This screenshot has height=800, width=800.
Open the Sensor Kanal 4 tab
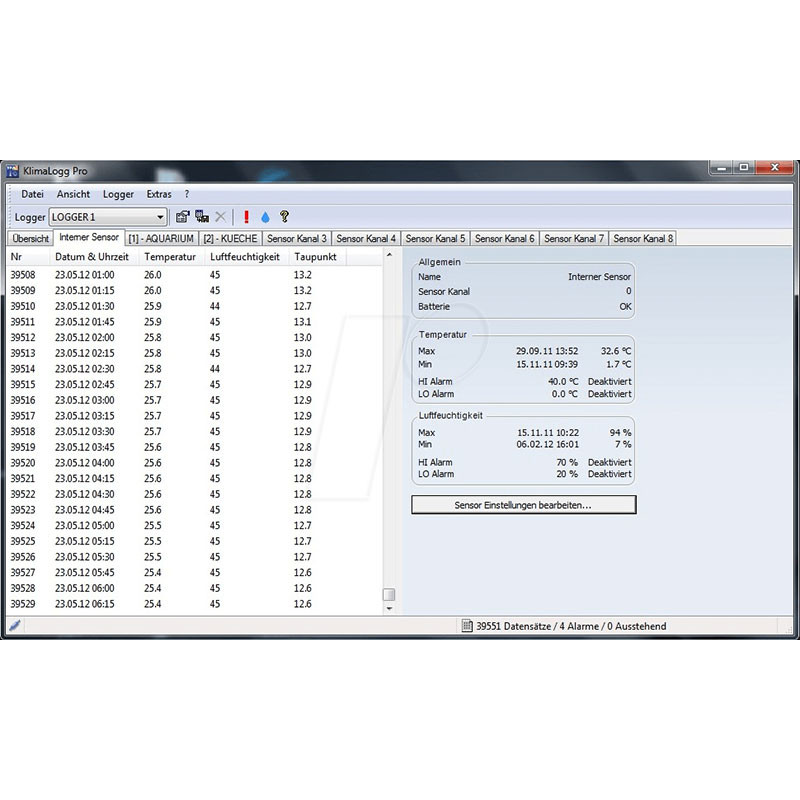366,238
